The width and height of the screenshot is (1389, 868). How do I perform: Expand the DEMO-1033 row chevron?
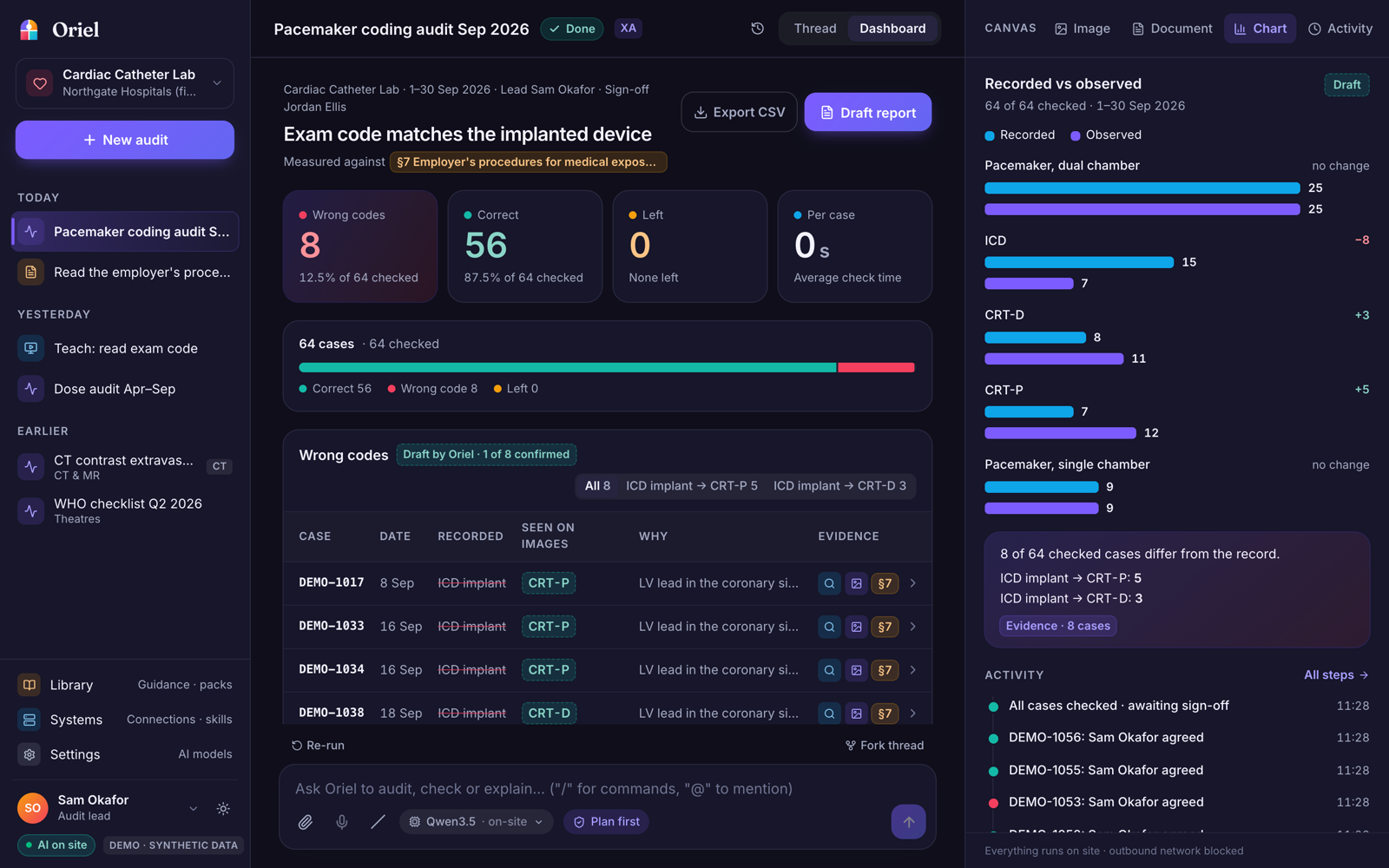(x=912, y=627)
